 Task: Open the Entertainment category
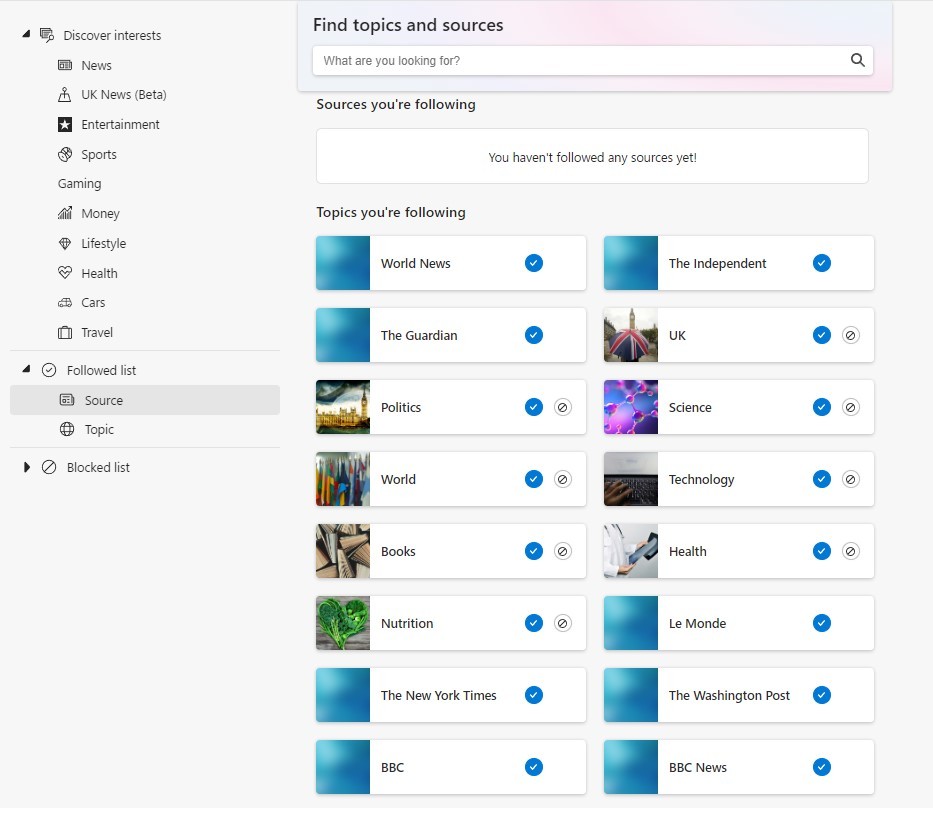coord(120,124)
